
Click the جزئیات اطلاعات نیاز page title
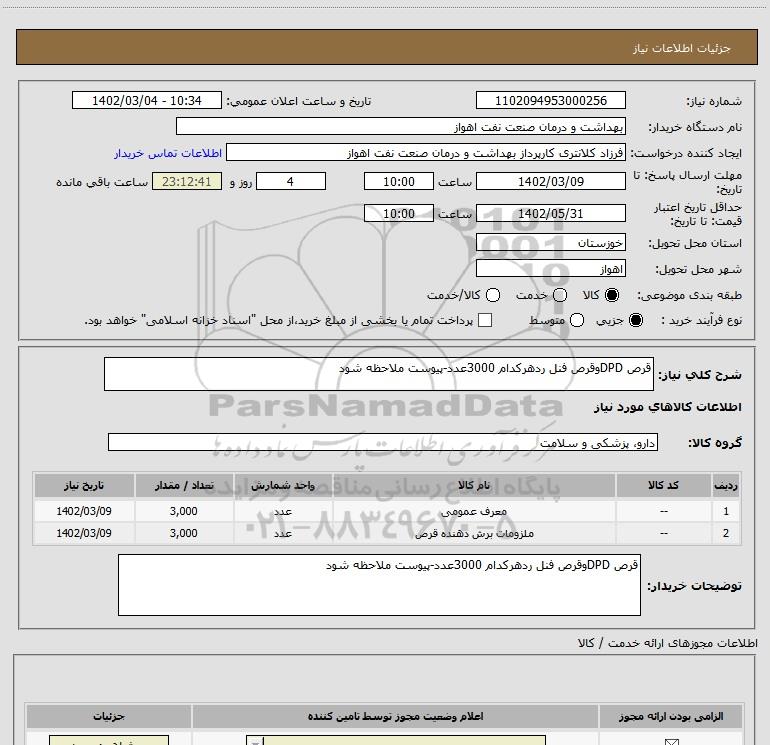682,48
